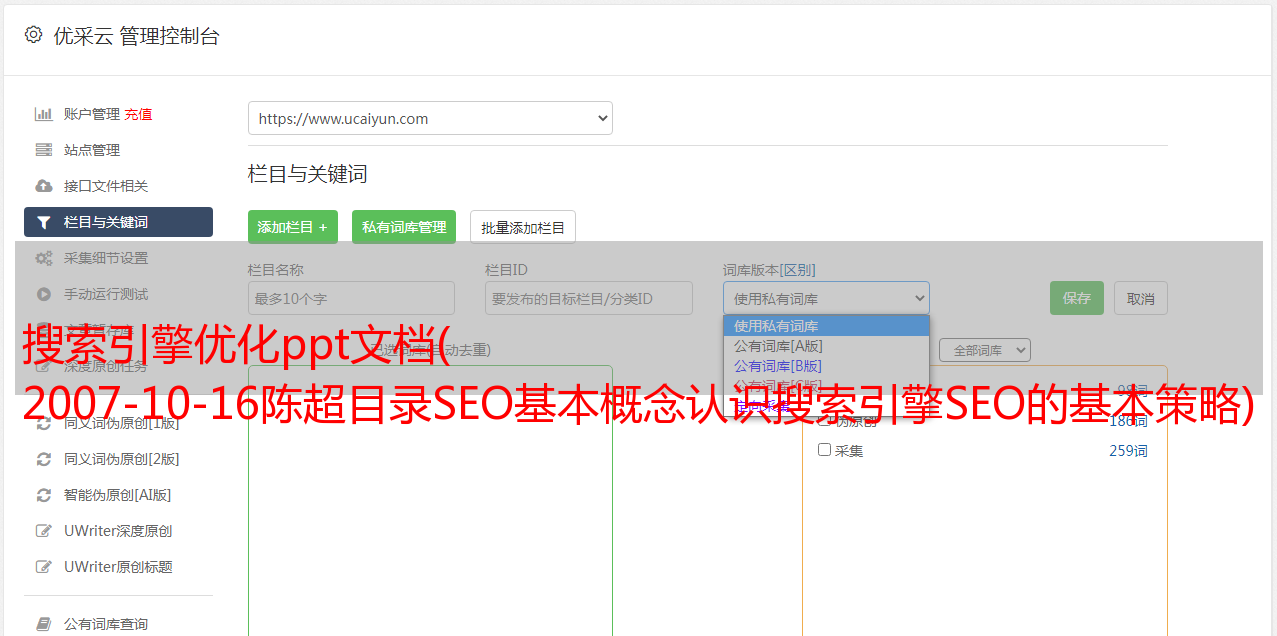Select the active 栏目与关键词 sidebar item
Viewport: 1277px width, 636px height.
(118, 222)
